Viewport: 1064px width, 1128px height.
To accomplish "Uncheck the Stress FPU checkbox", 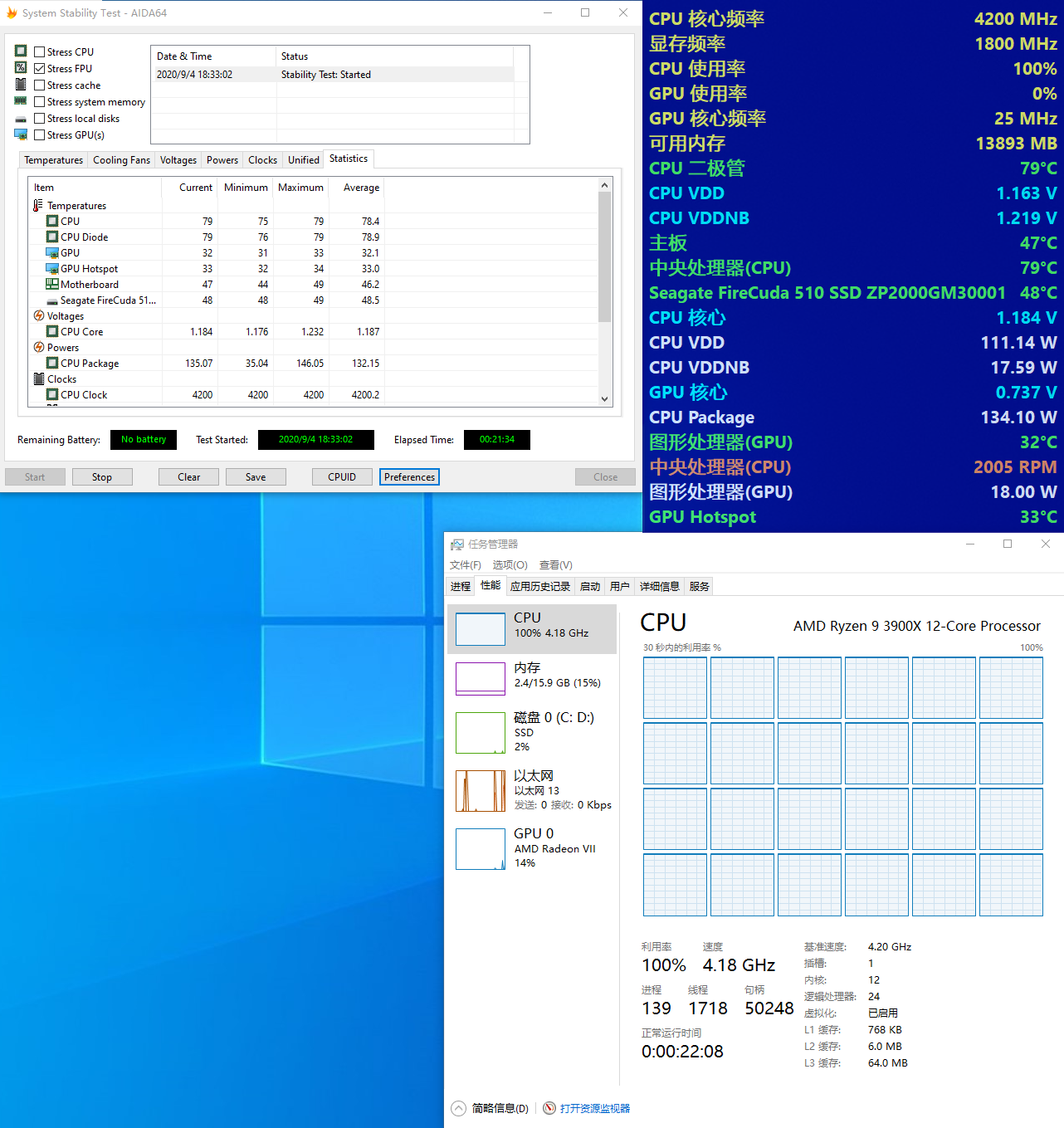I will [x=39, y=69].
